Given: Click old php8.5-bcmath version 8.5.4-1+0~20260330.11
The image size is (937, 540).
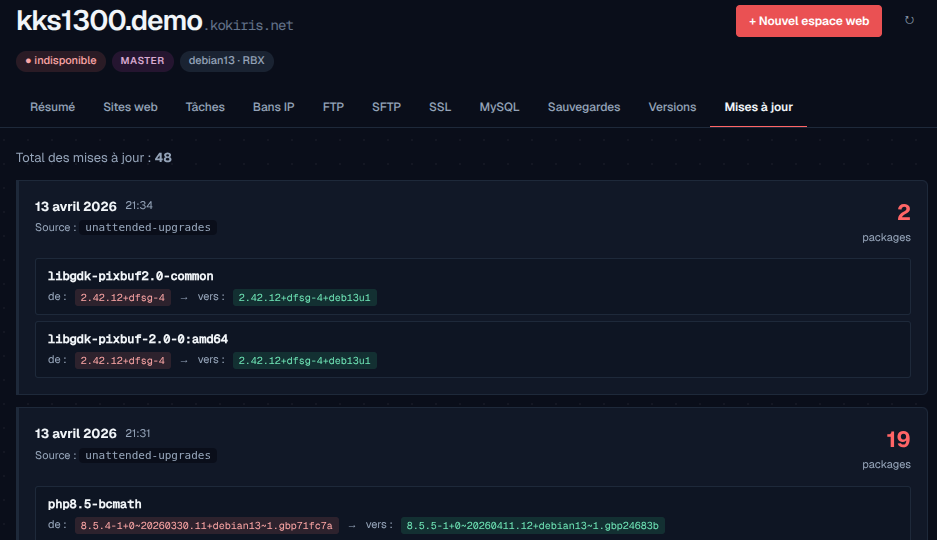Looking at the screenshot, I should (x=207, y=526).
